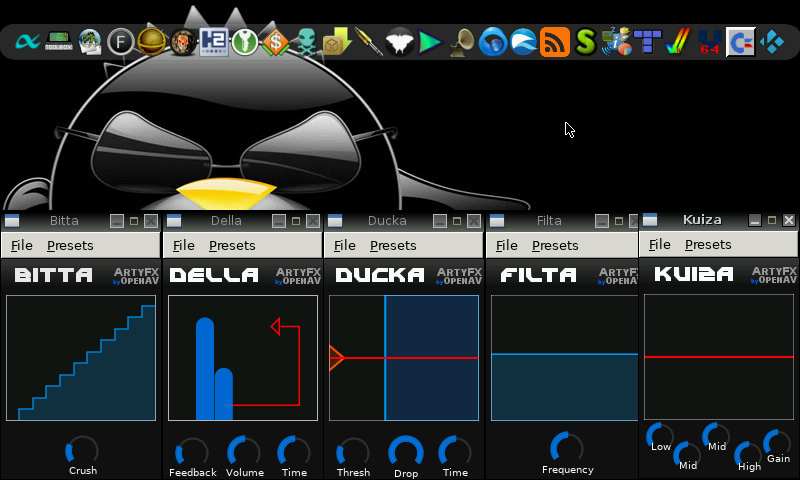Open the green play-triangle media player icon
Screen dimensions: 800x480
430,42
